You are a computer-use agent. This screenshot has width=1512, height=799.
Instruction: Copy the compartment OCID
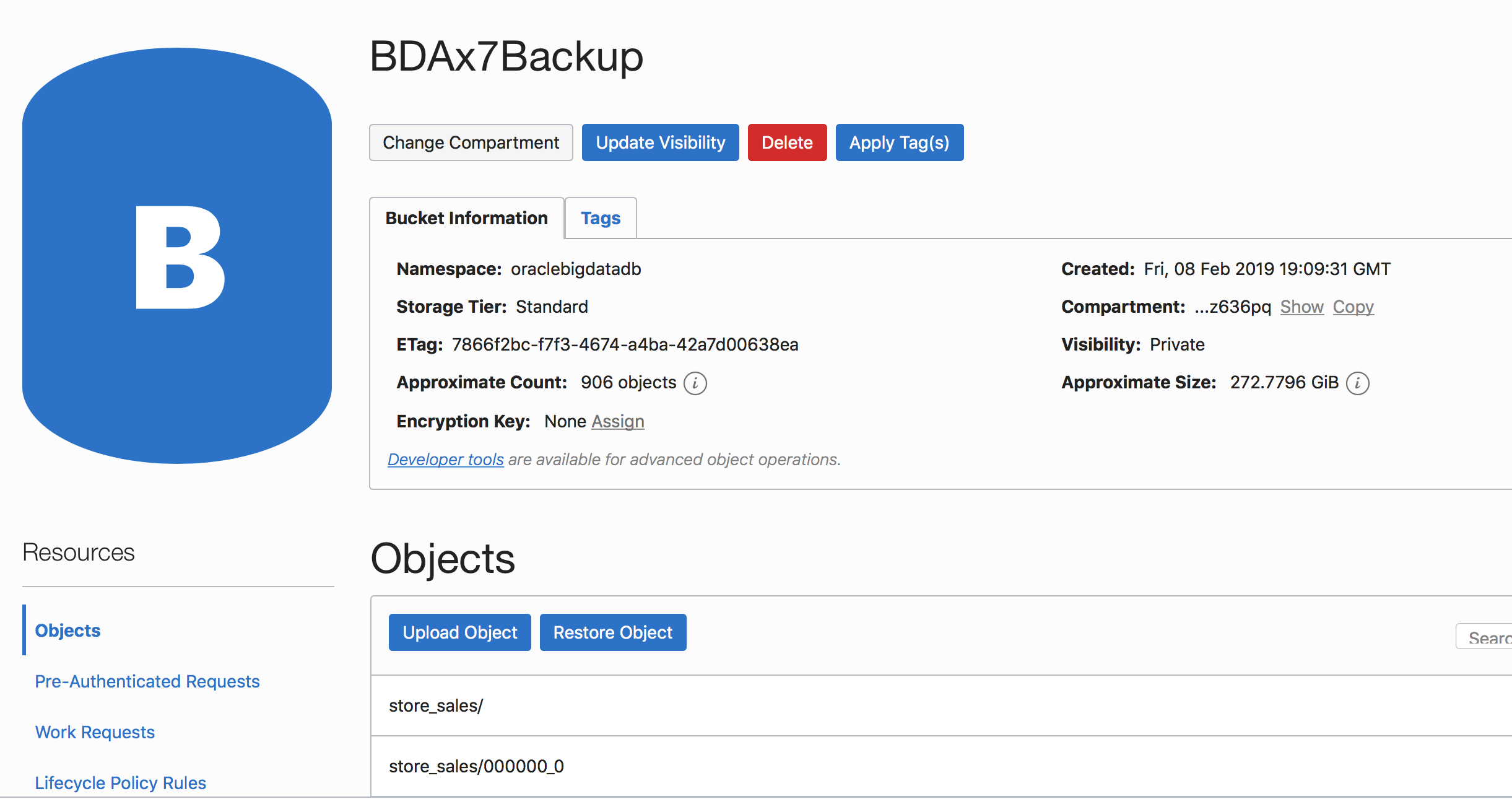pyautogui.click(x=1353, y=307)
